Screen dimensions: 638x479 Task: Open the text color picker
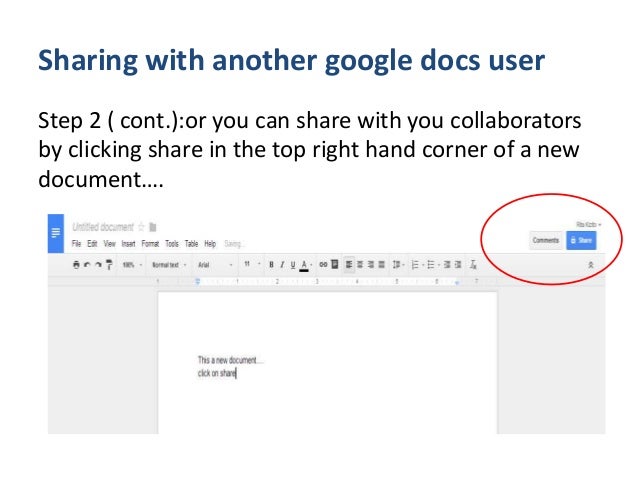304,265
